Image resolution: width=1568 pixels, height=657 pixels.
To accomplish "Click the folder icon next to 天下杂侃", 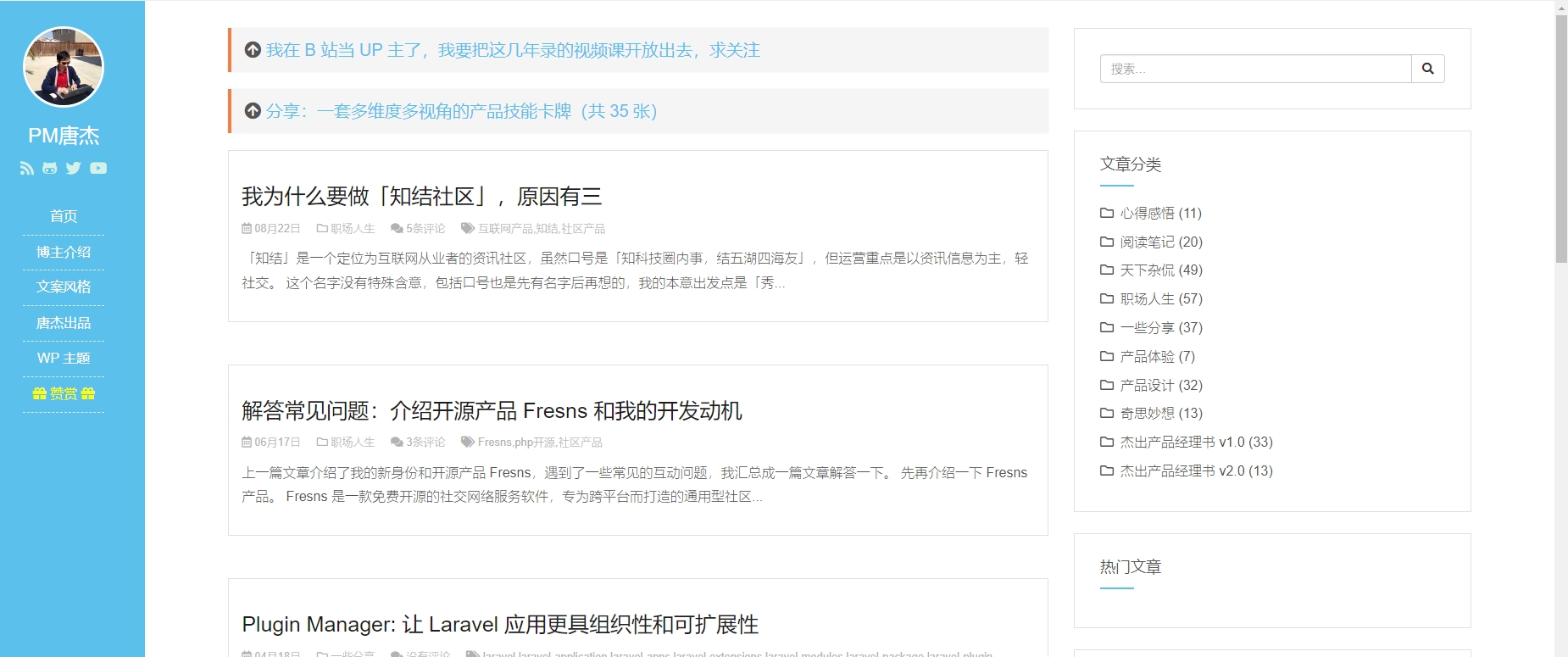I will (1107, 270).
